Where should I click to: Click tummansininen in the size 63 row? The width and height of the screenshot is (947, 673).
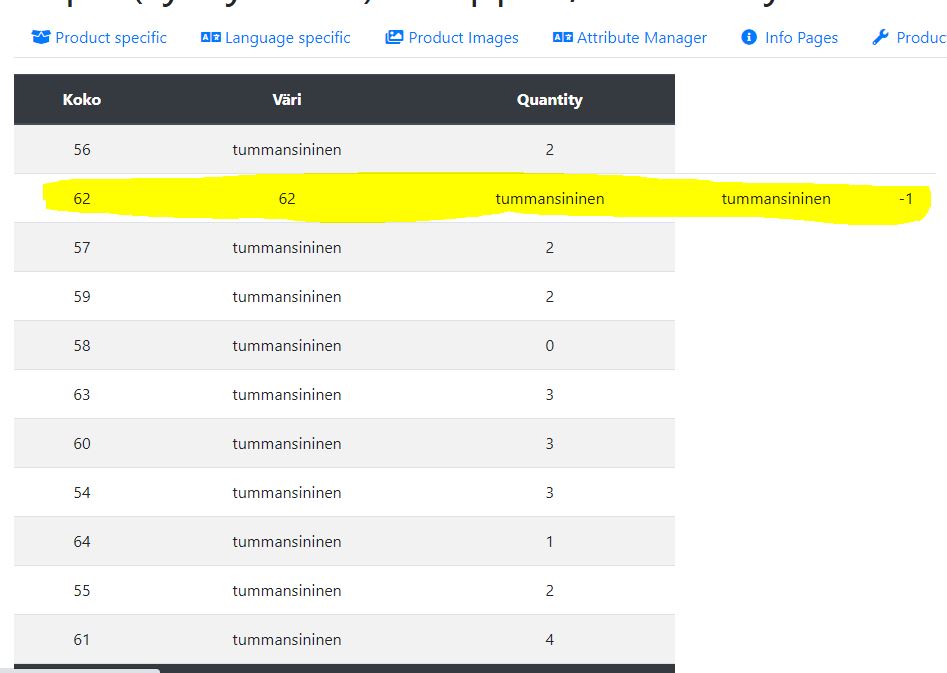tap(287, 394)
